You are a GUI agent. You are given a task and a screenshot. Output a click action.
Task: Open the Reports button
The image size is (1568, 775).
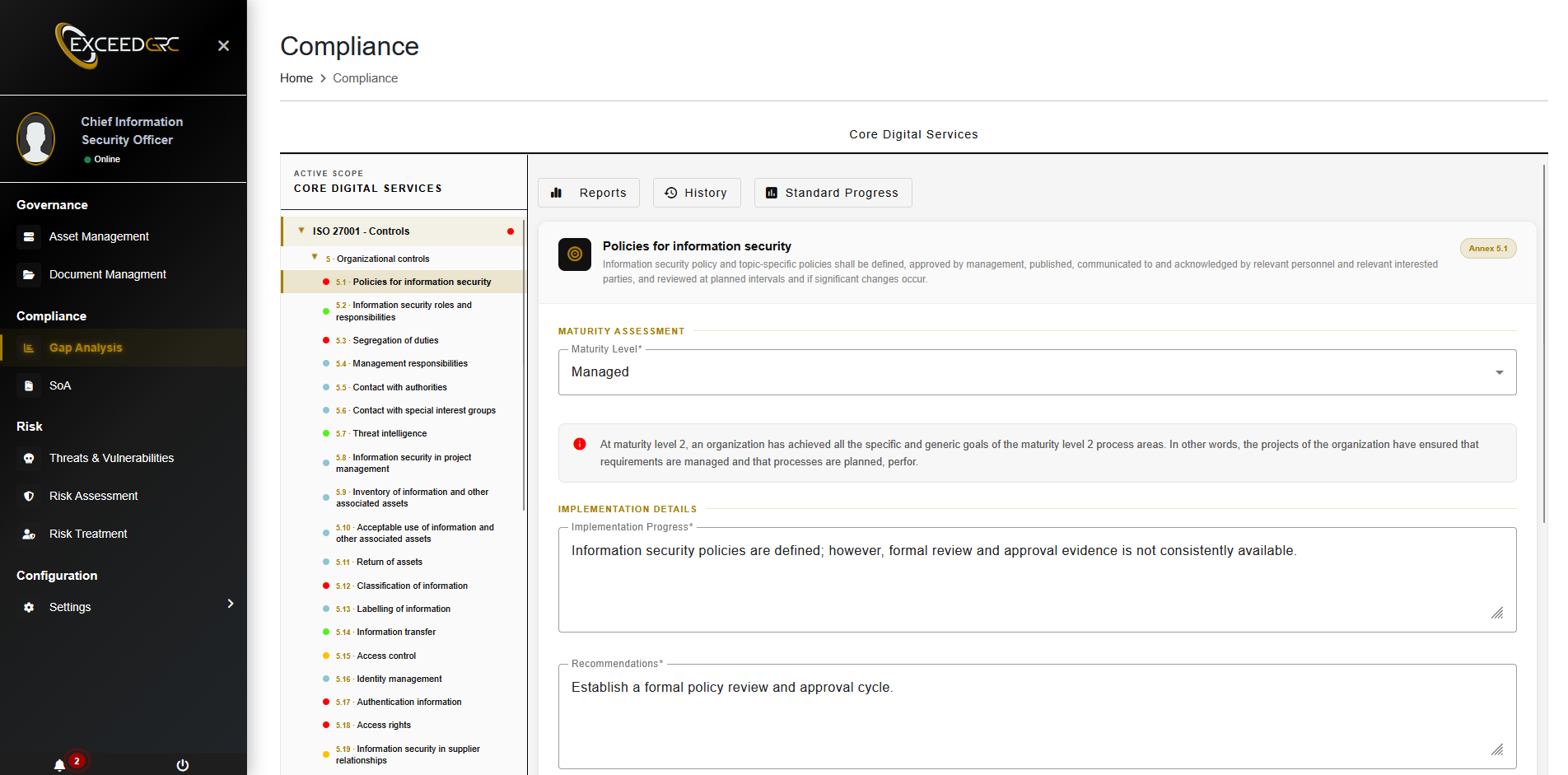point(589,193)
